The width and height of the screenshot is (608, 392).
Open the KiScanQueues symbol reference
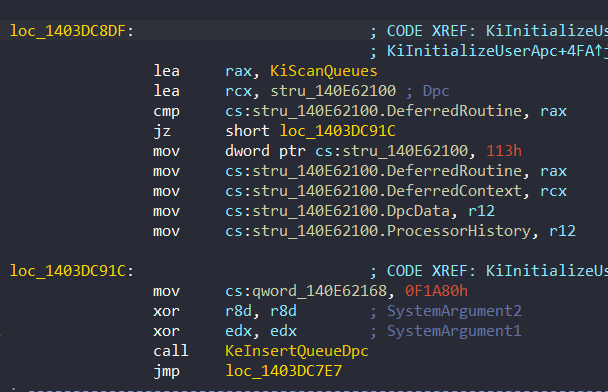click(324, 71)
